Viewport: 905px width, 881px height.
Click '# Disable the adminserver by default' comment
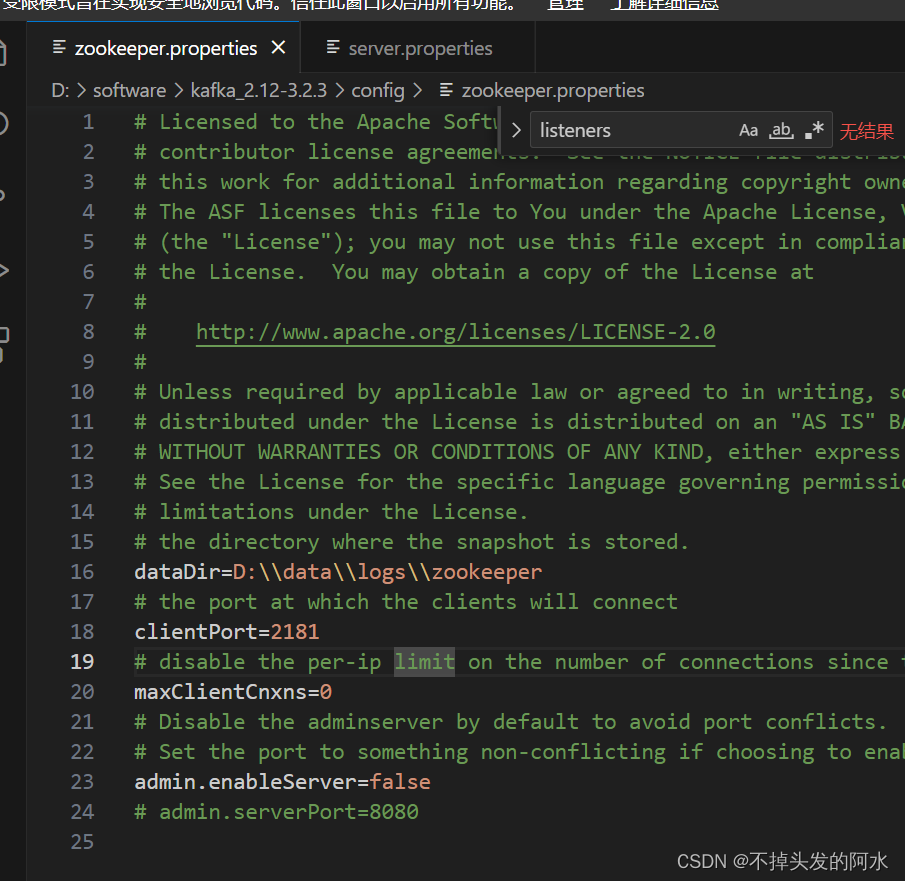pos(511,722)
